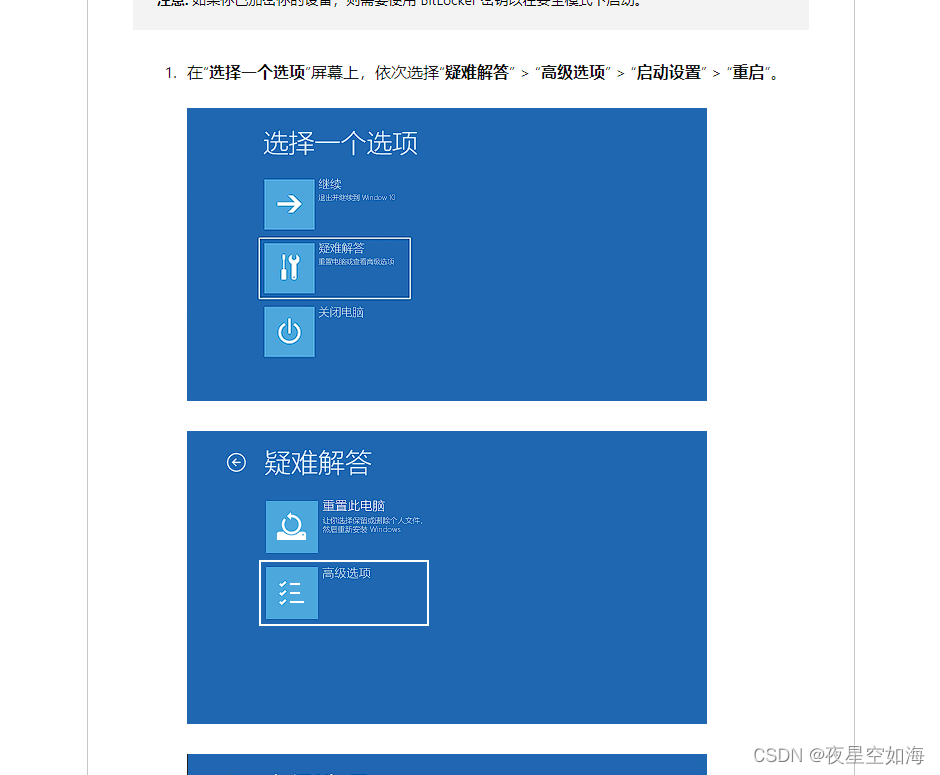The image size is (940, 775).
Task: Select the circular reset icon on 重置此电脑
Action: 291,526
